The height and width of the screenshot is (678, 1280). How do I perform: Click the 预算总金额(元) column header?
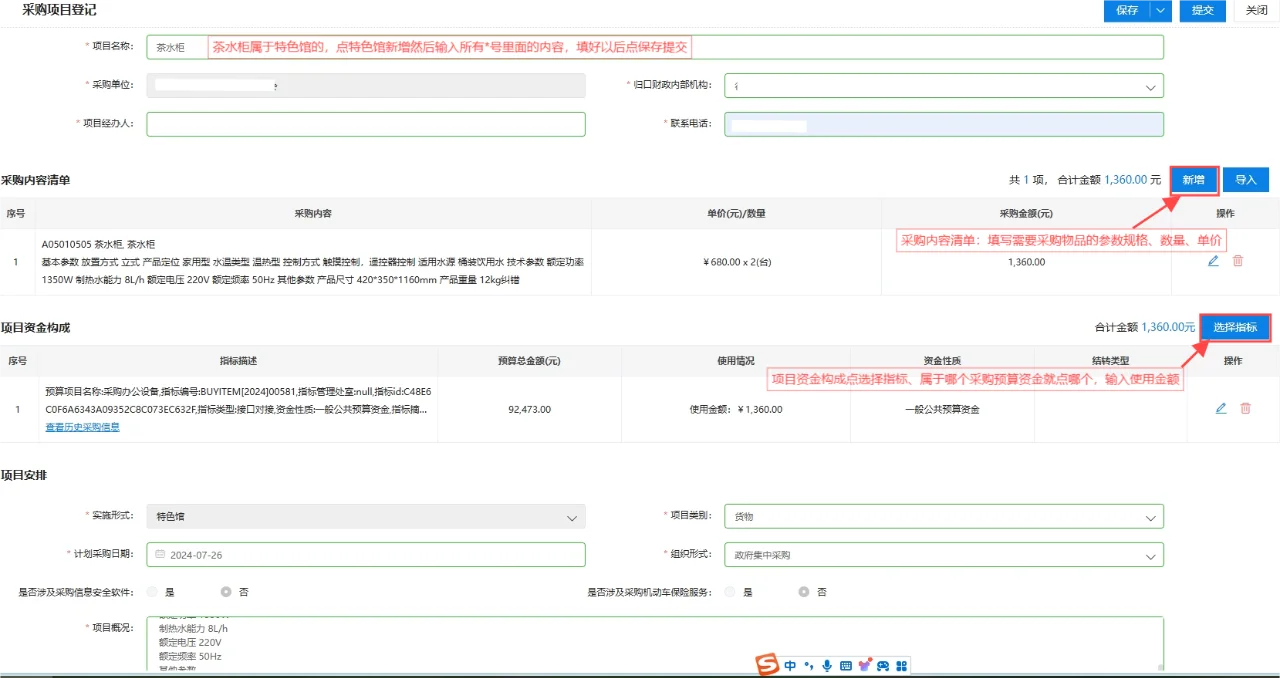529,361
